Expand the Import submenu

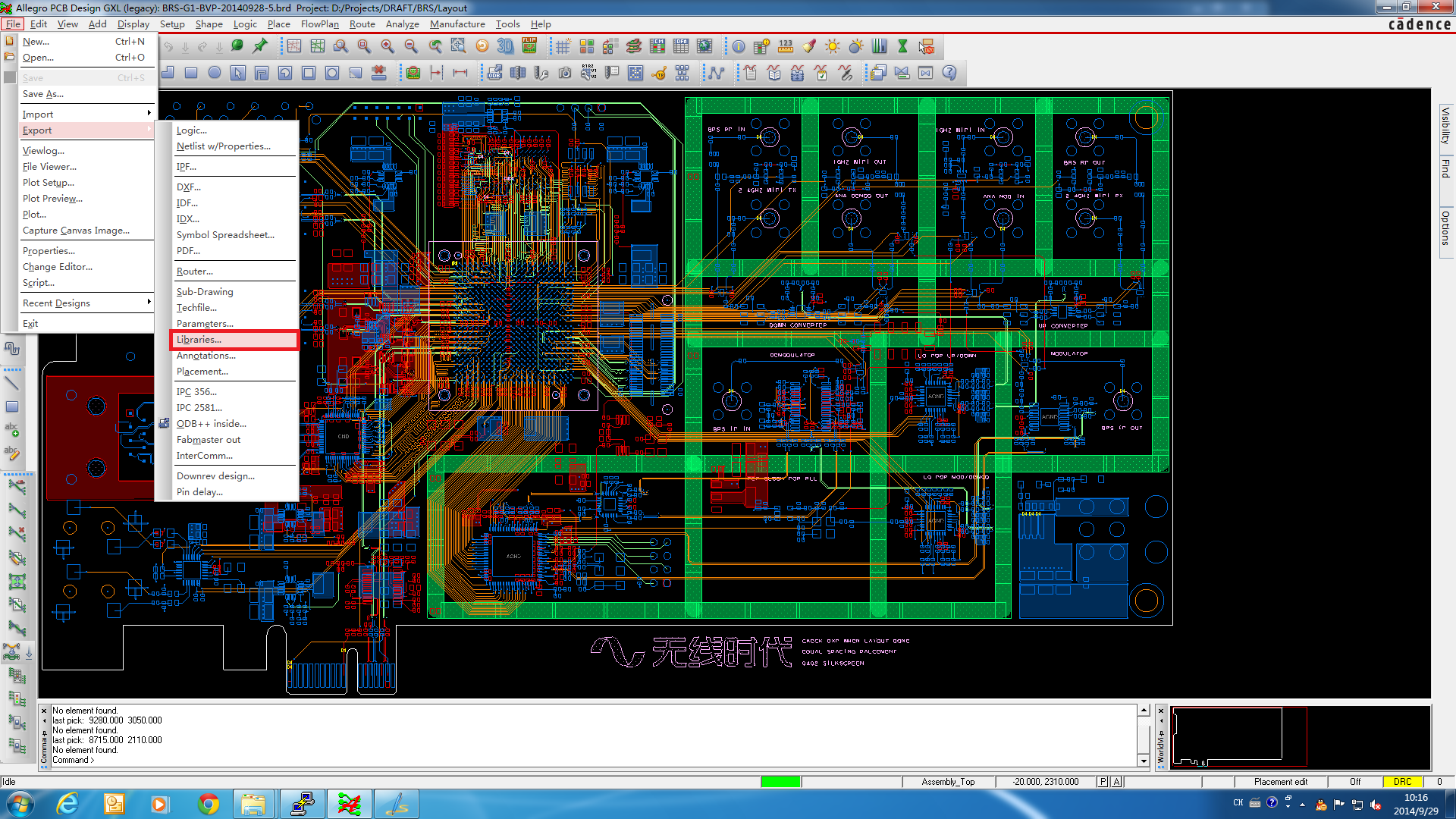(x=86, y=114)
